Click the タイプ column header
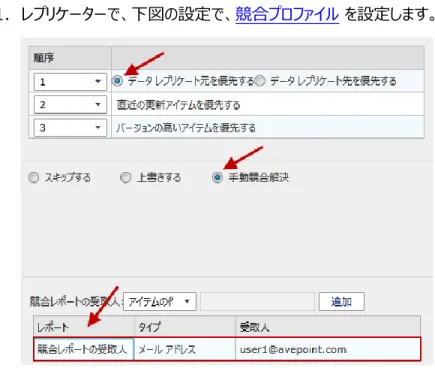 [x=185, y=327]
